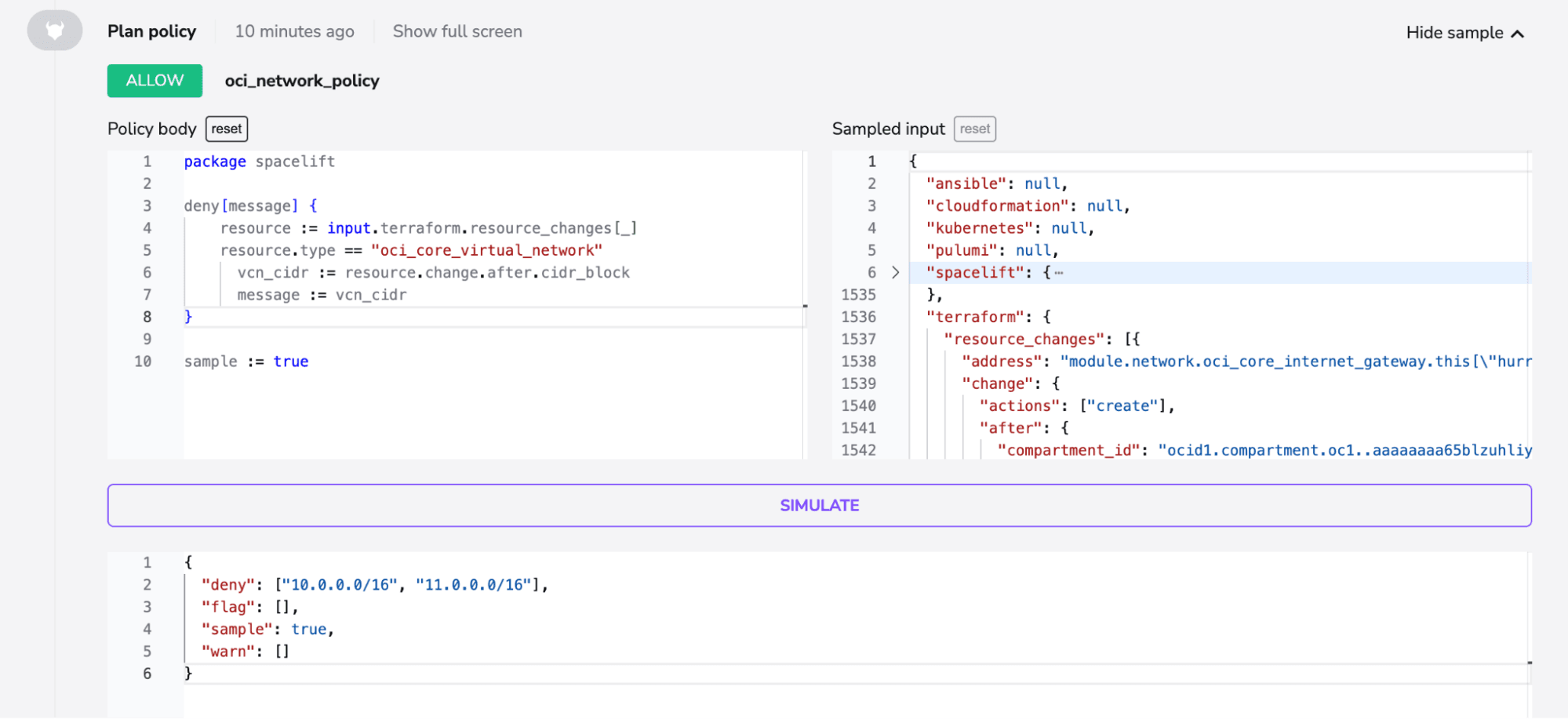
Task: Click the "resource_changes": [{ line
Action: coord(1042,339)
